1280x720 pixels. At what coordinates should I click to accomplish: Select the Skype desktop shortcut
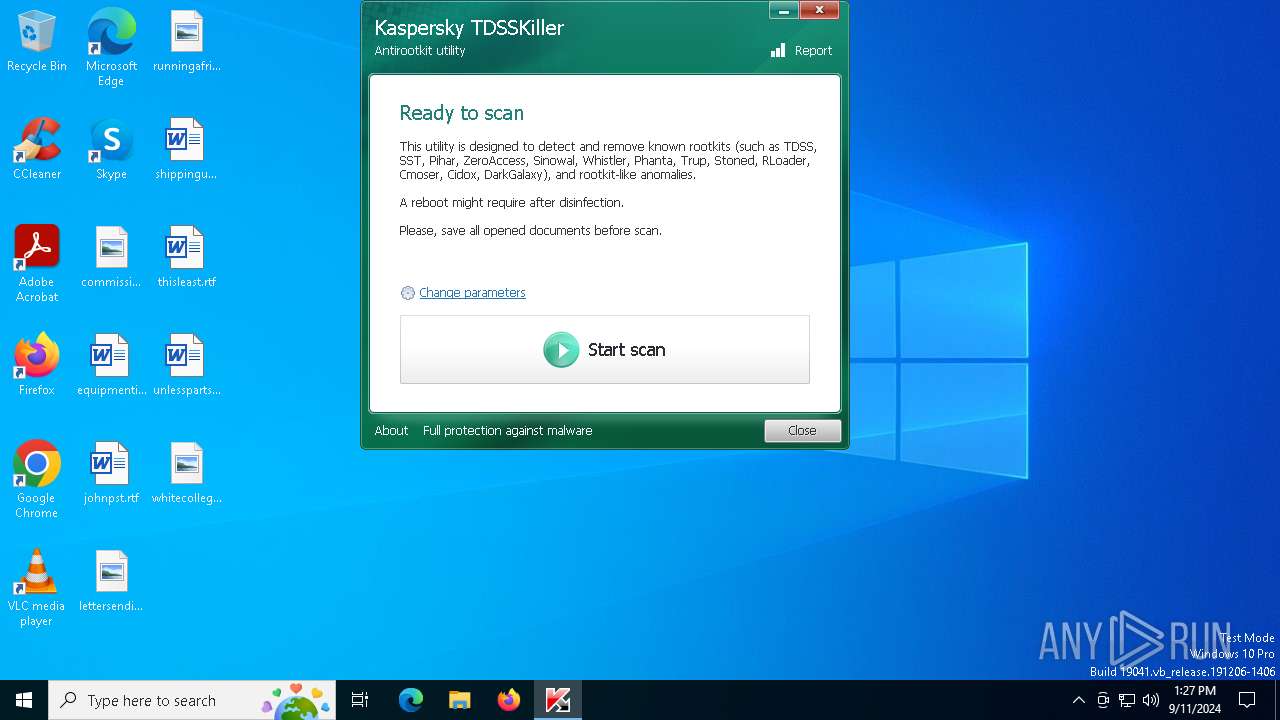111,150
